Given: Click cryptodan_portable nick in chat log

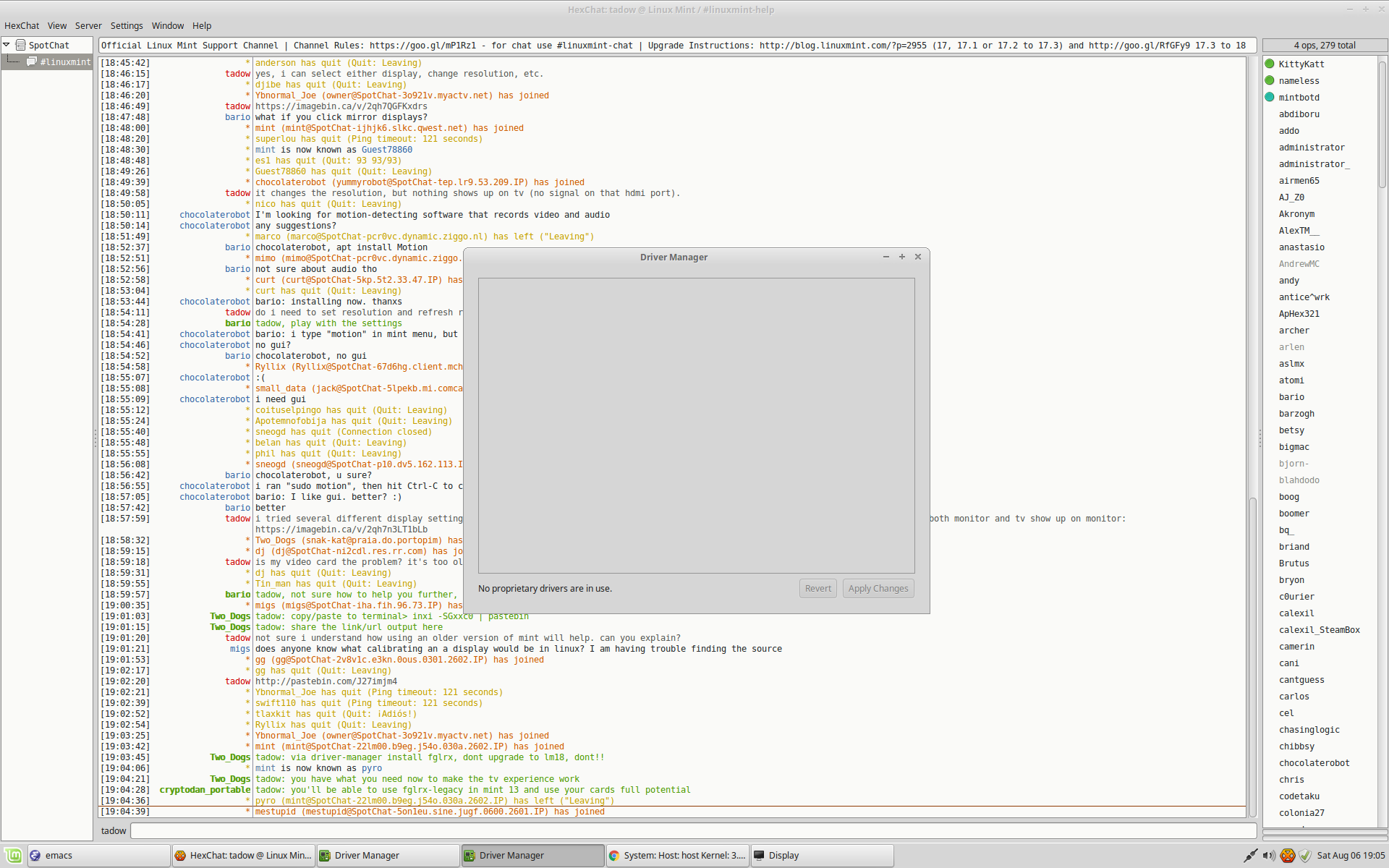Looking at the screenshot, I should click(x=205, y=790).
